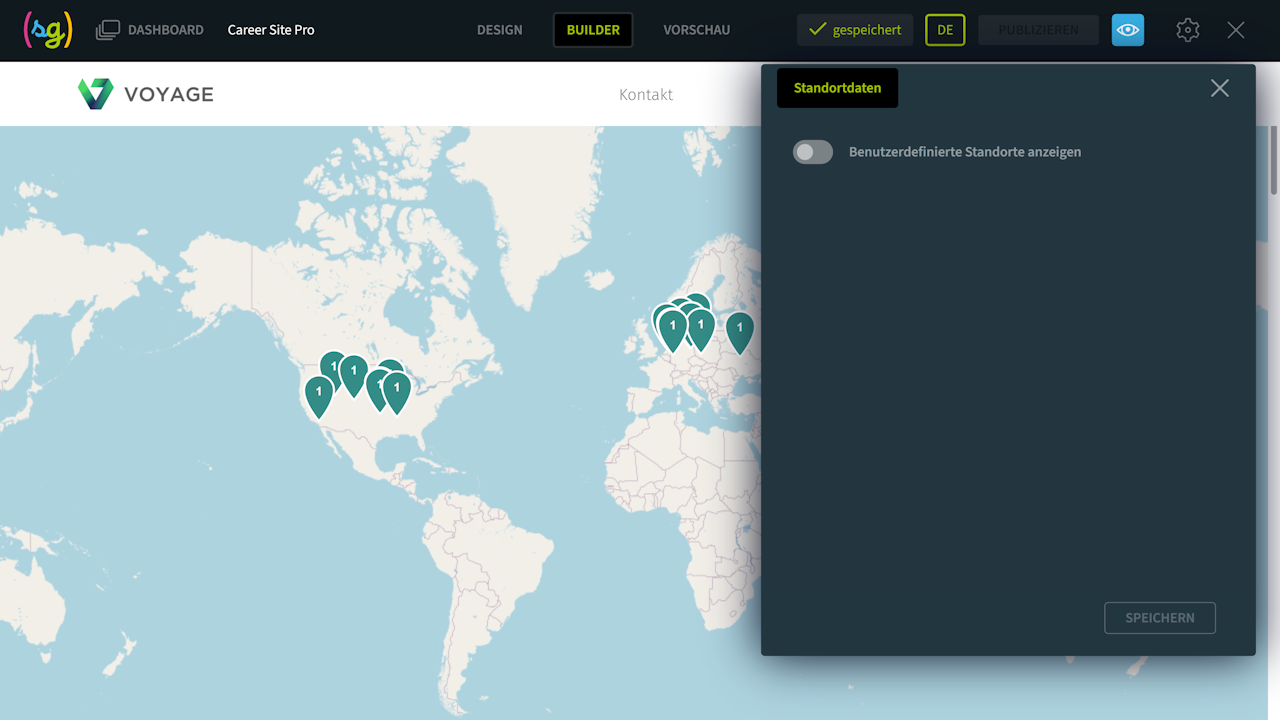This screenshot has width=1280, height=720.
Task: Click the colorful (sg) logo
Action: pos(48,30)
